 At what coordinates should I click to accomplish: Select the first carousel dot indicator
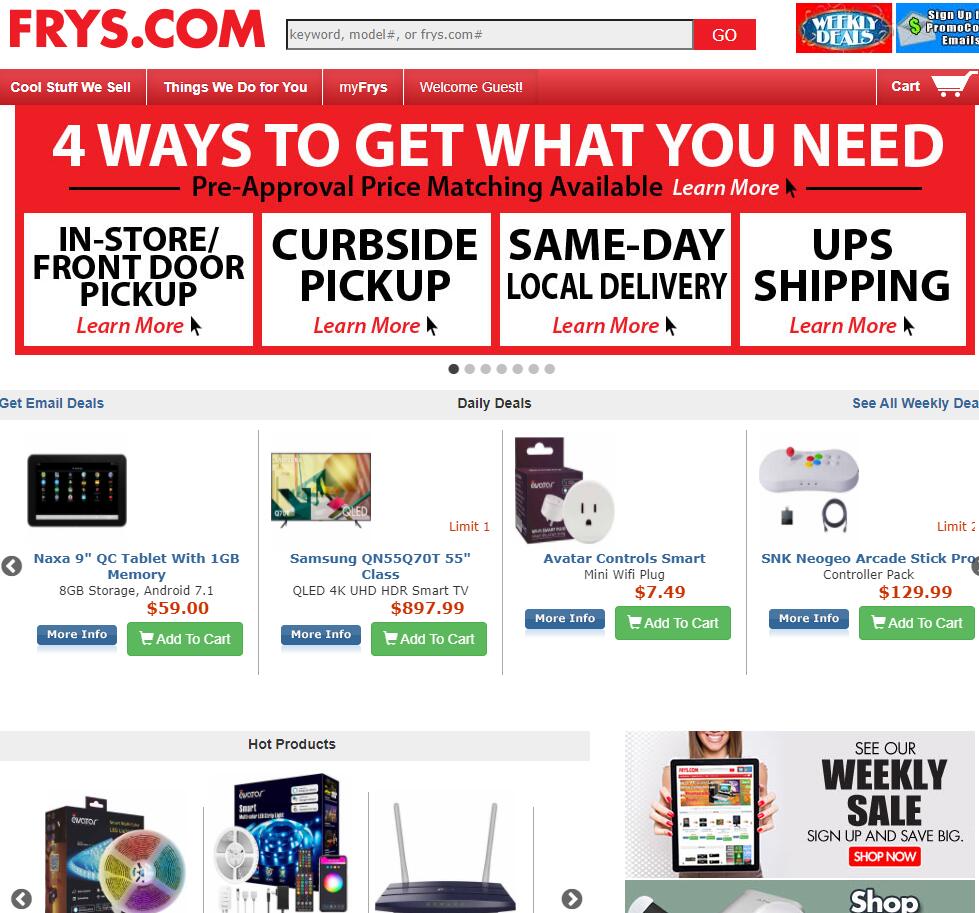pyautogui.click(x=454, y=369)
